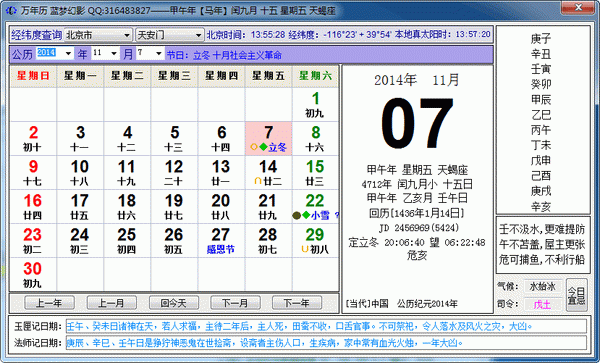Select November 20 廿八 in the calendar
Image resolution: width=600 pixels, height=363 pixels.
(222, 207)
